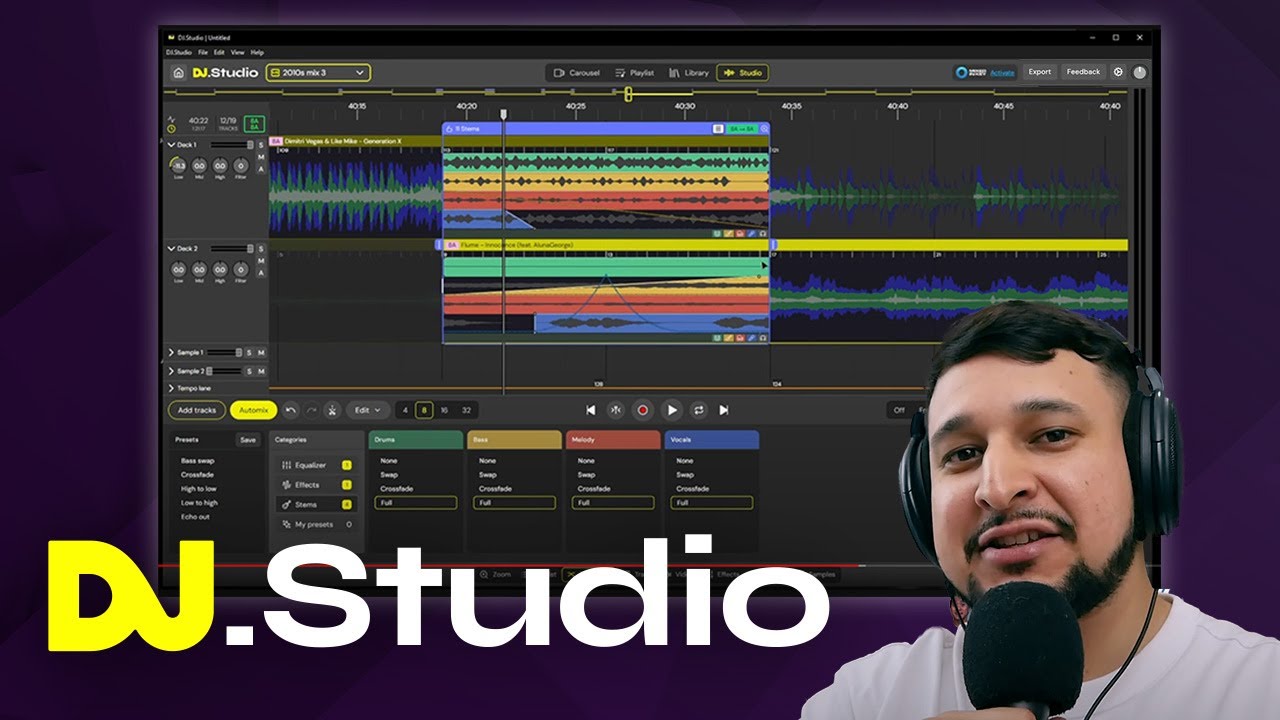Undo the last action
Viewport: 1280px width, 720px height.
[x=290, y=410]
